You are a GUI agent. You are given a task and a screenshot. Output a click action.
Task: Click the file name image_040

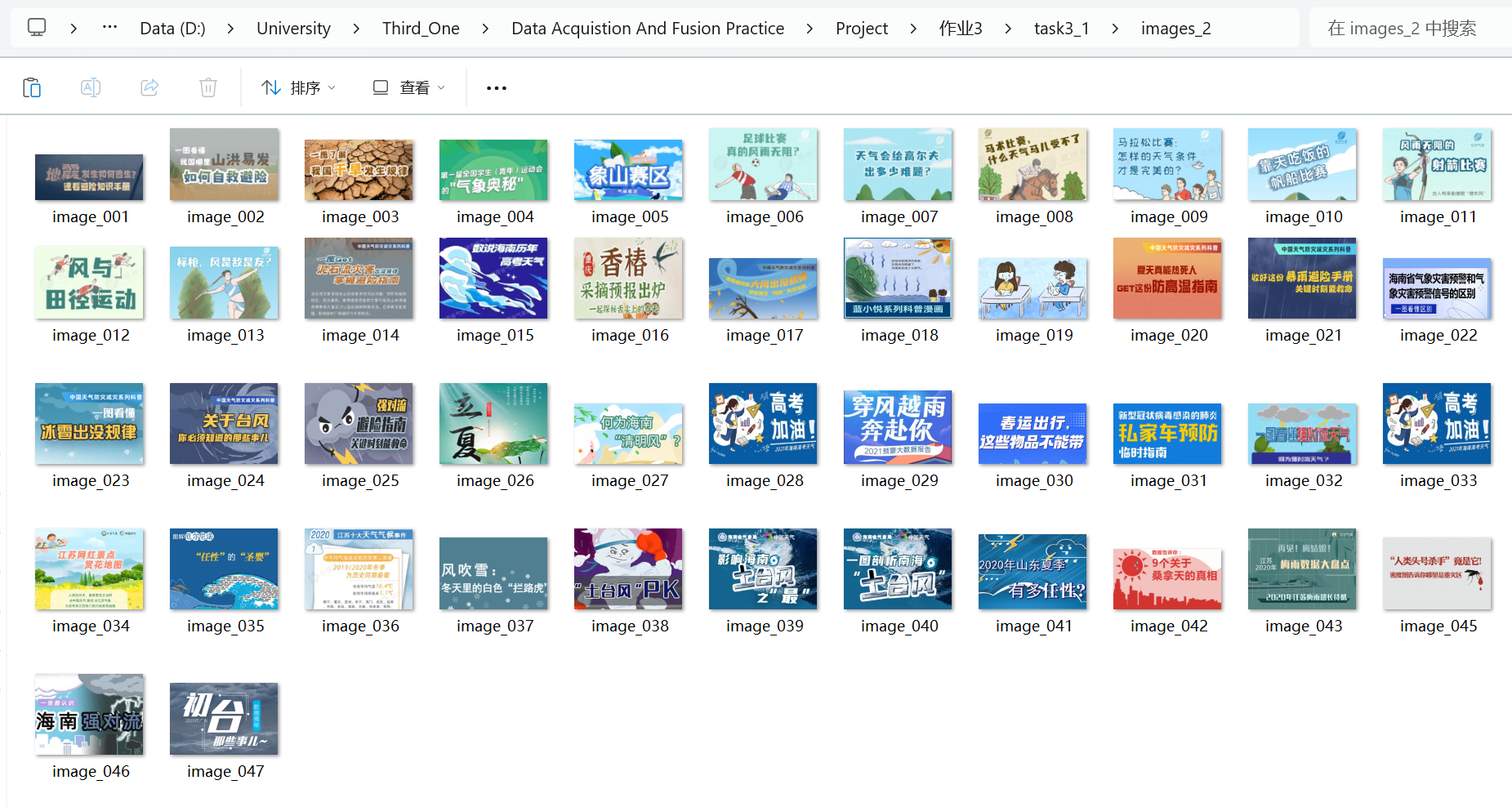(899, 626)
